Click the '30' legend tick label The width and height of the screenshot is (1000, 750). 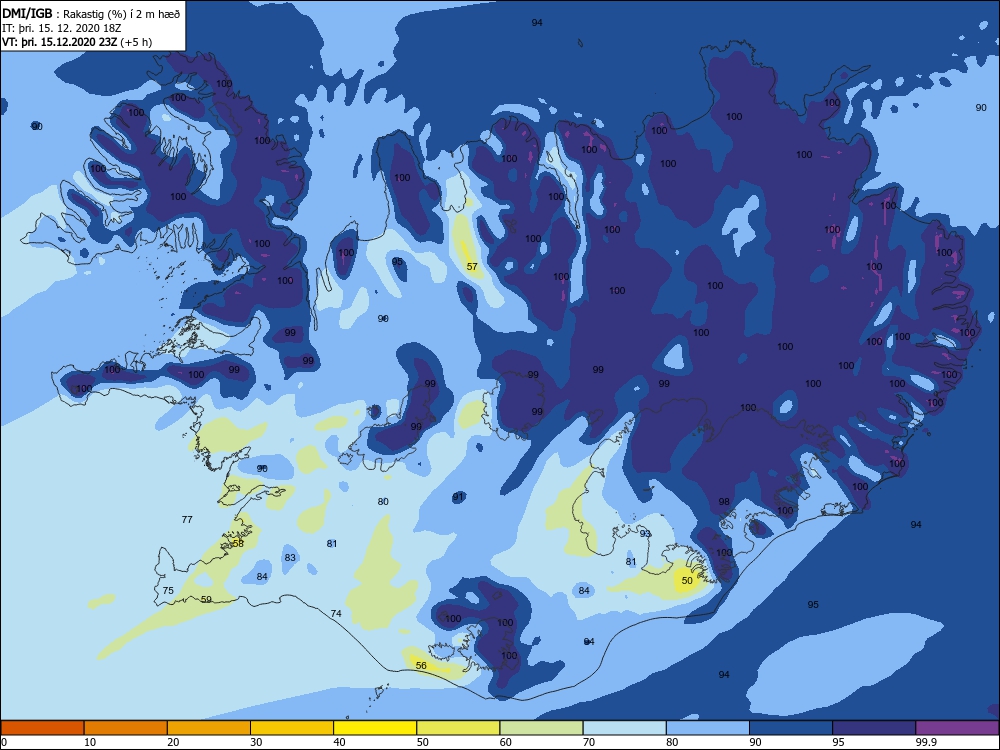(256, 742)
